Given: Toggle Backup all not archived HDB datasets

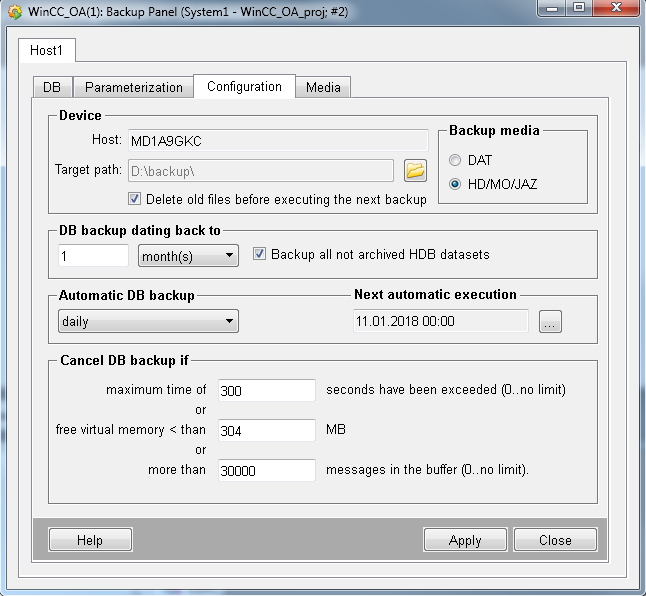Looking at the screenshot, I should click(260, 254).
